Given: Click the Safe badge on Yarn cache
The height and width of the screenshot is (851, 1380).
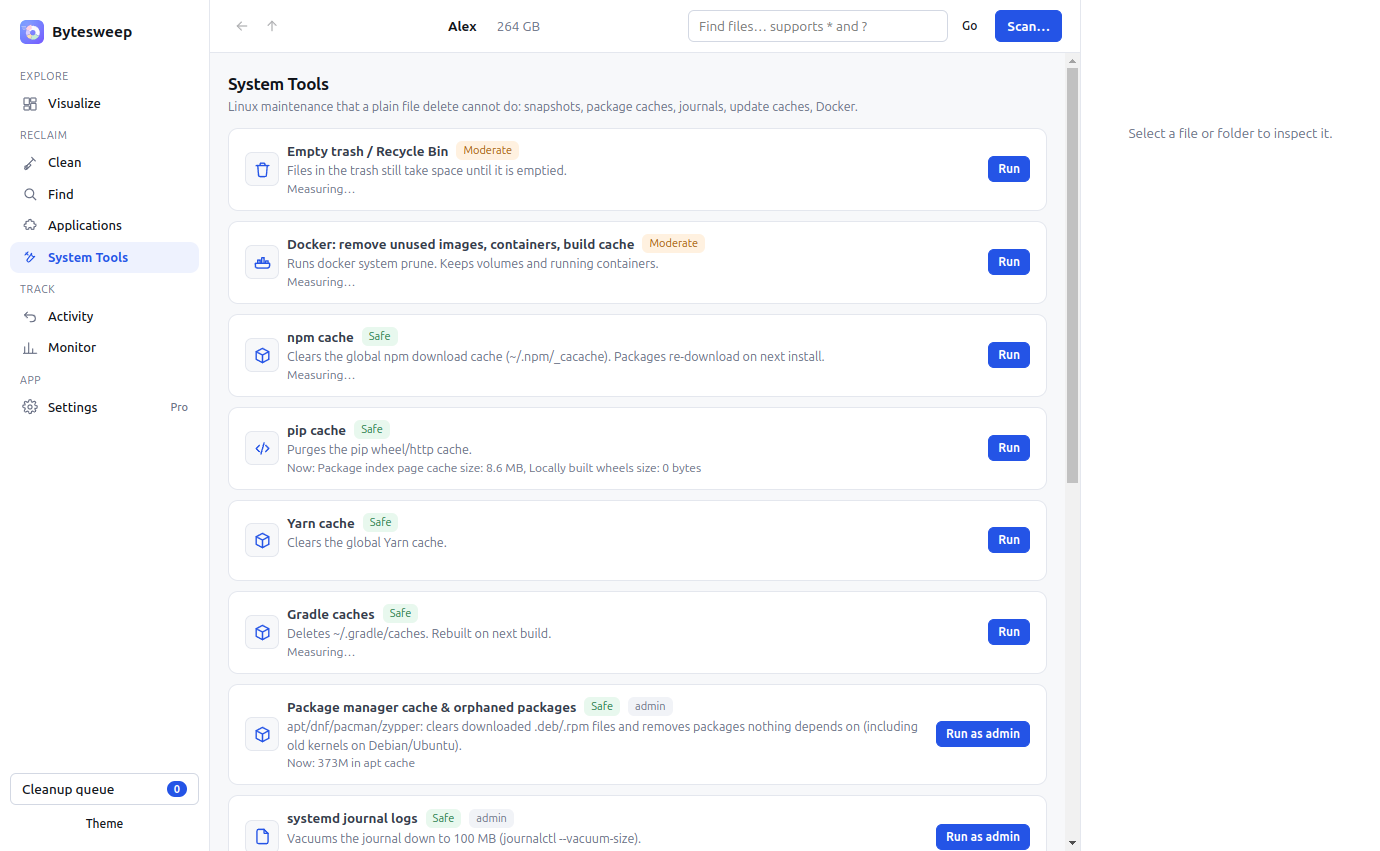Looking at the screenshot, I should click(x=380, y=522).
